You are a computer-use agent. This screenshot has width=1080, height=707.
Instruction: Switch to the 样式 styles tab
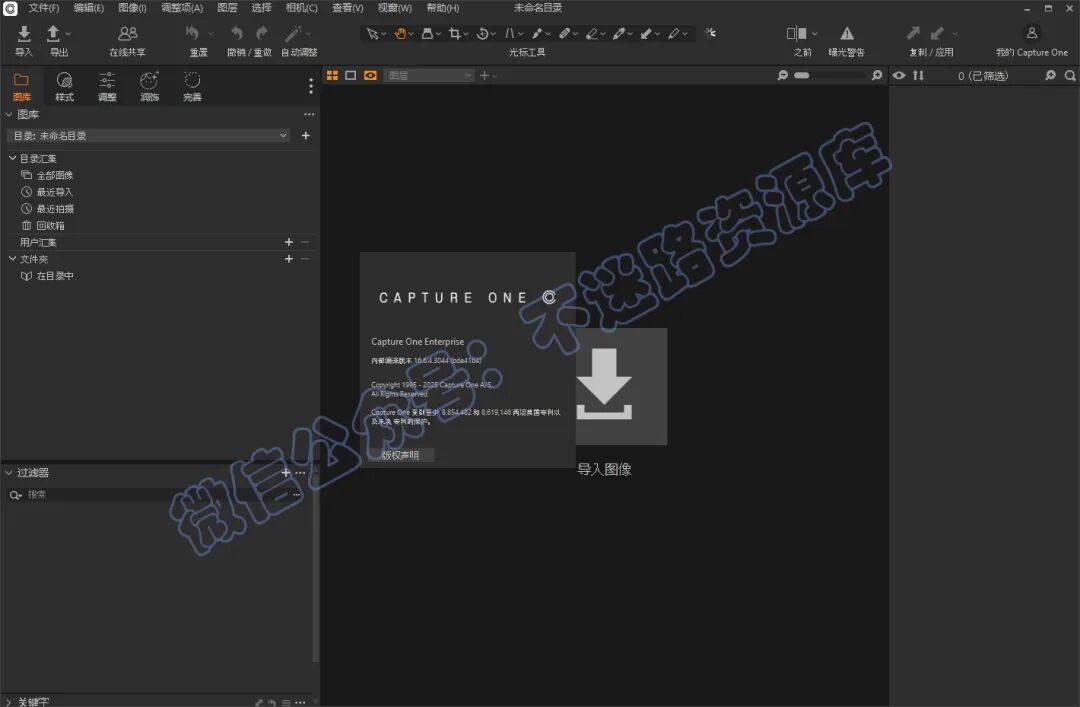click(64, 88)
